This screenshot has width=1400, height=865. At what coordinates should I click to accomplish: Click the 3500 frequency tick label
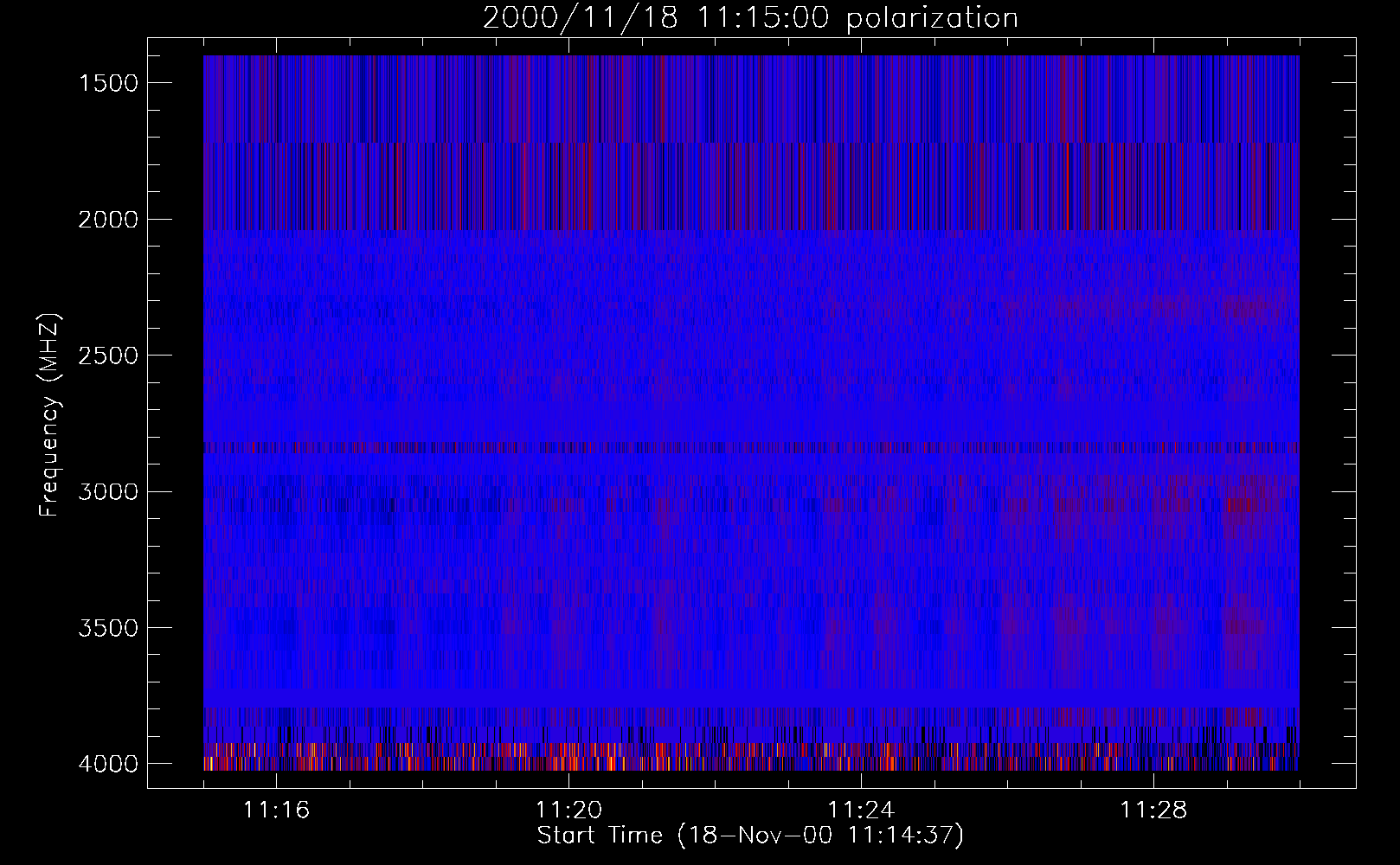108,628
